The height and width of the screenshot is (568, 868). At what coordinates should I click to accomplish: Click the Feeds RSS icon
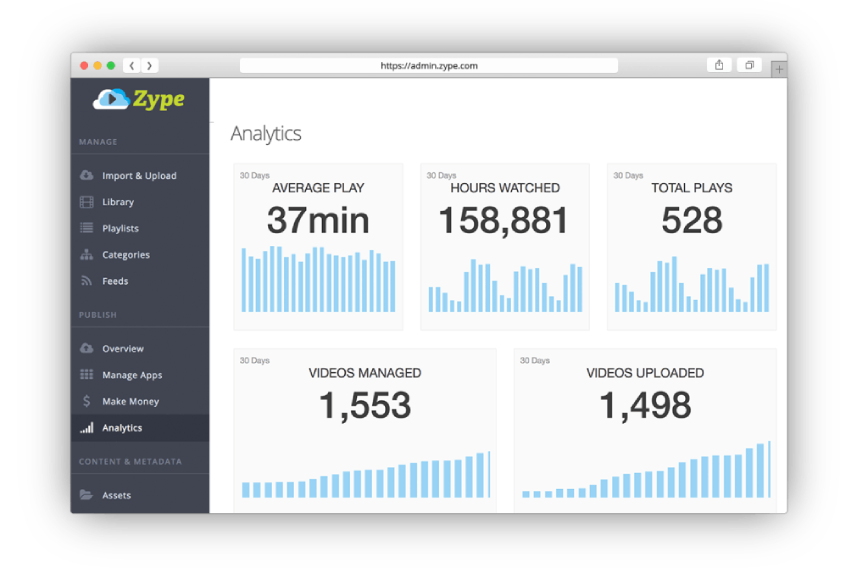click(x=87, y=281)
